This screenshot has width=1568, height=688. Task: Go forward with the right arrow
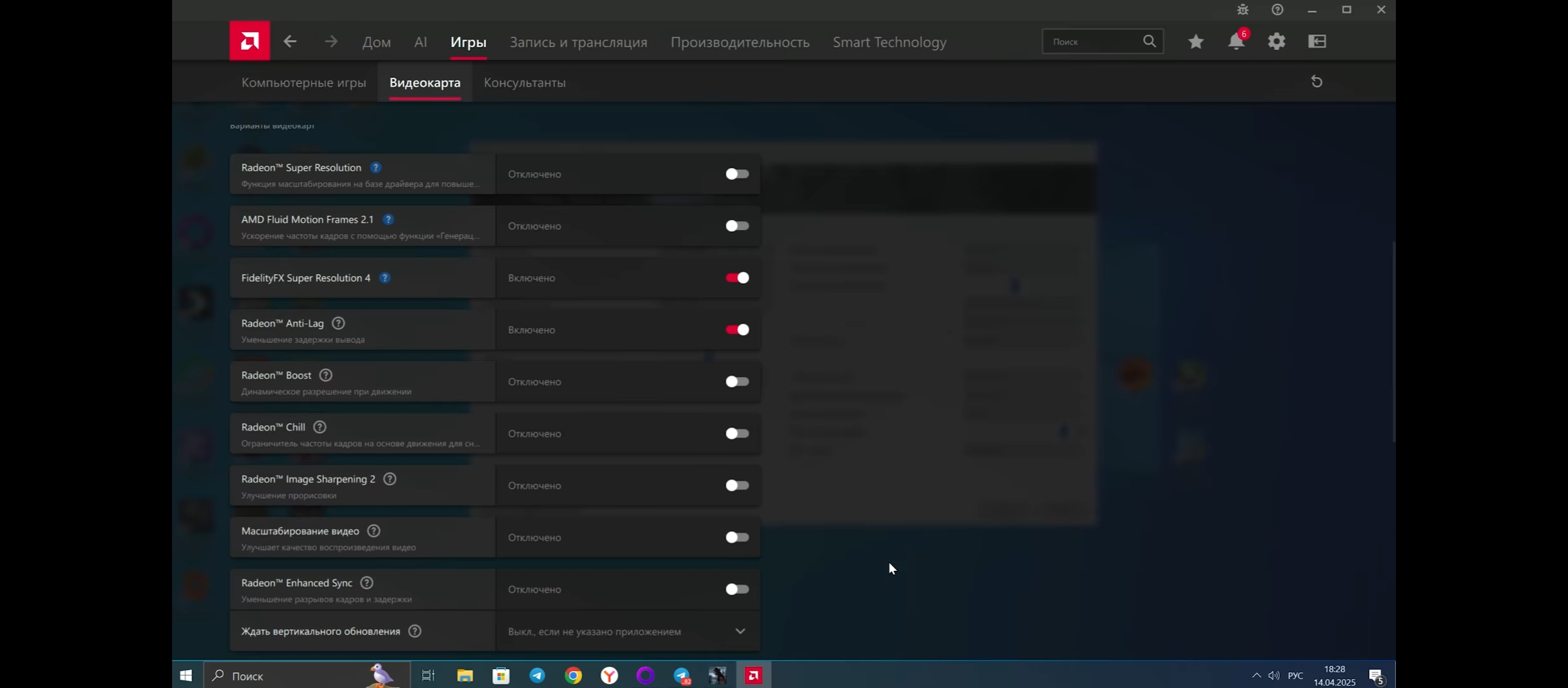coord(331,41)
